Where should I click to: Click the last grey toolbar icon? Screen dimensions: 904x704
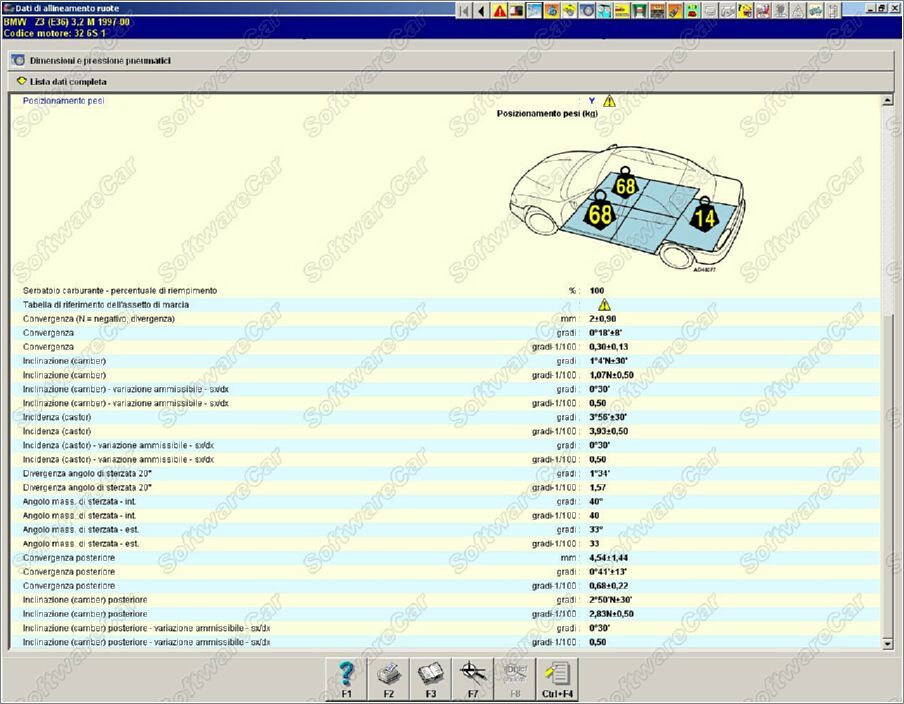pyautogui.click(x=833, y=10)
